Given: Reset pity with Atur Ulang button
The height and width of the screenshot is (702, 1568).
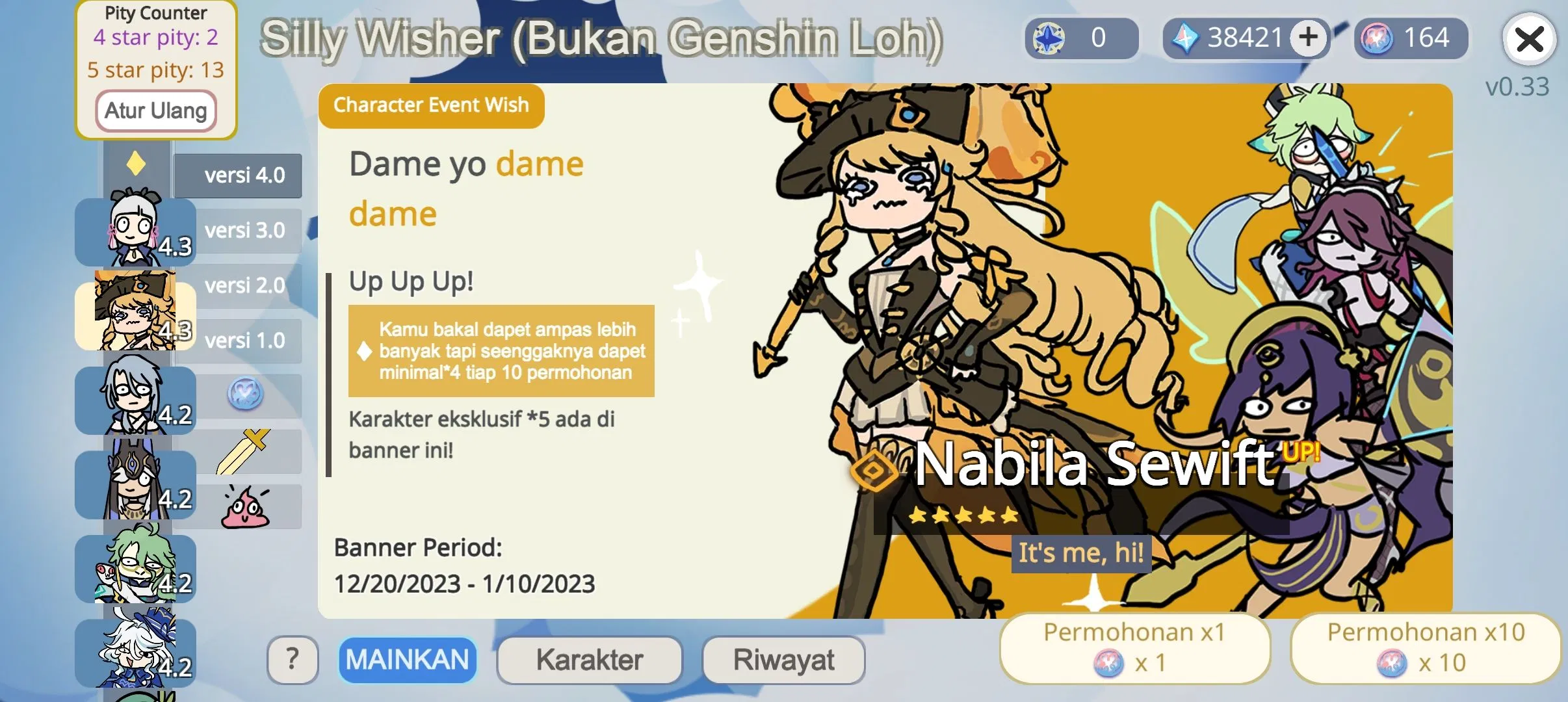Looking at the screenshot, I should (156, 110).
